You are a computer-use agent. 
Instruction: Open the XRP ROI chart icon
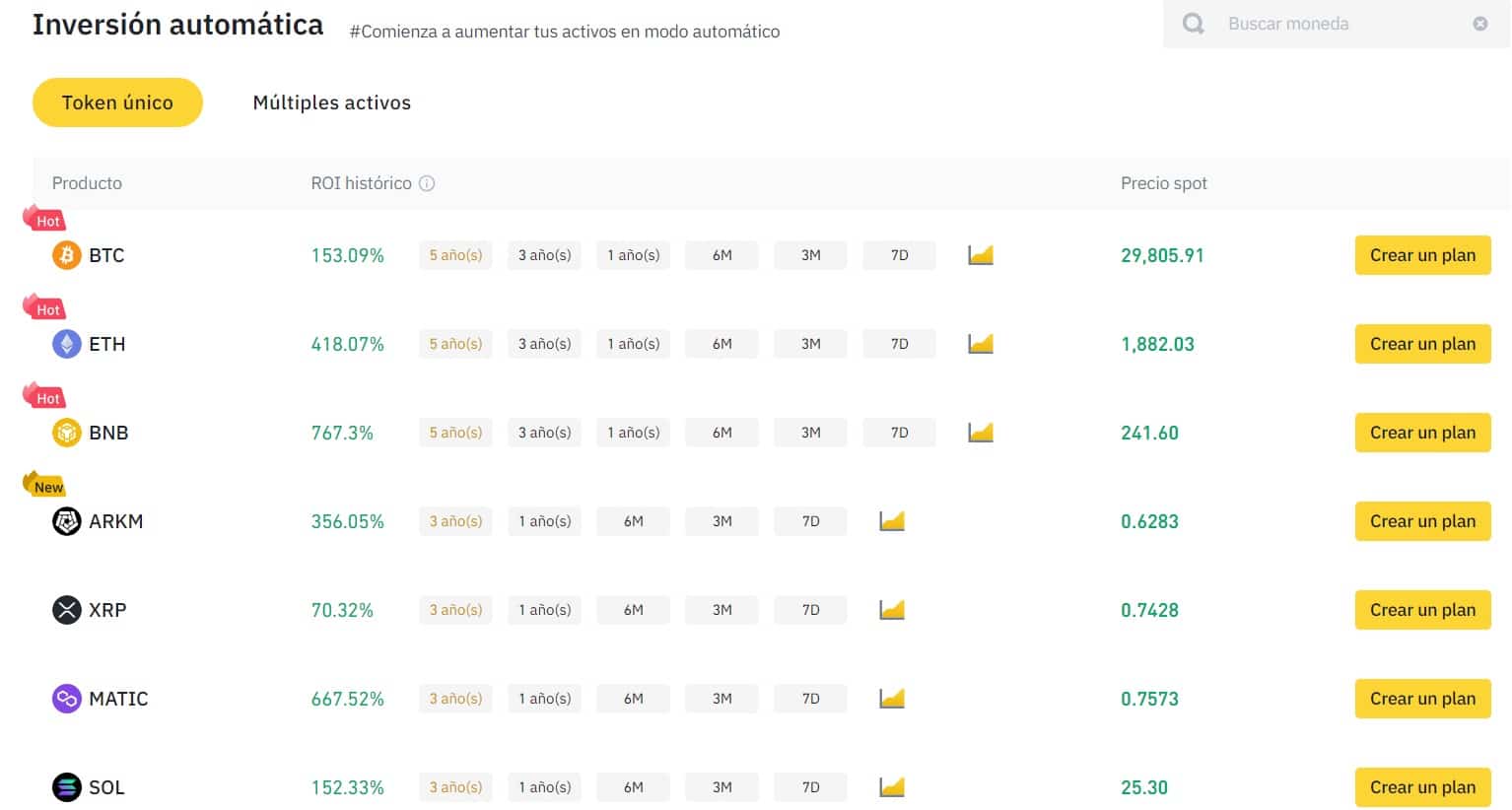click(x=892, y=610)
